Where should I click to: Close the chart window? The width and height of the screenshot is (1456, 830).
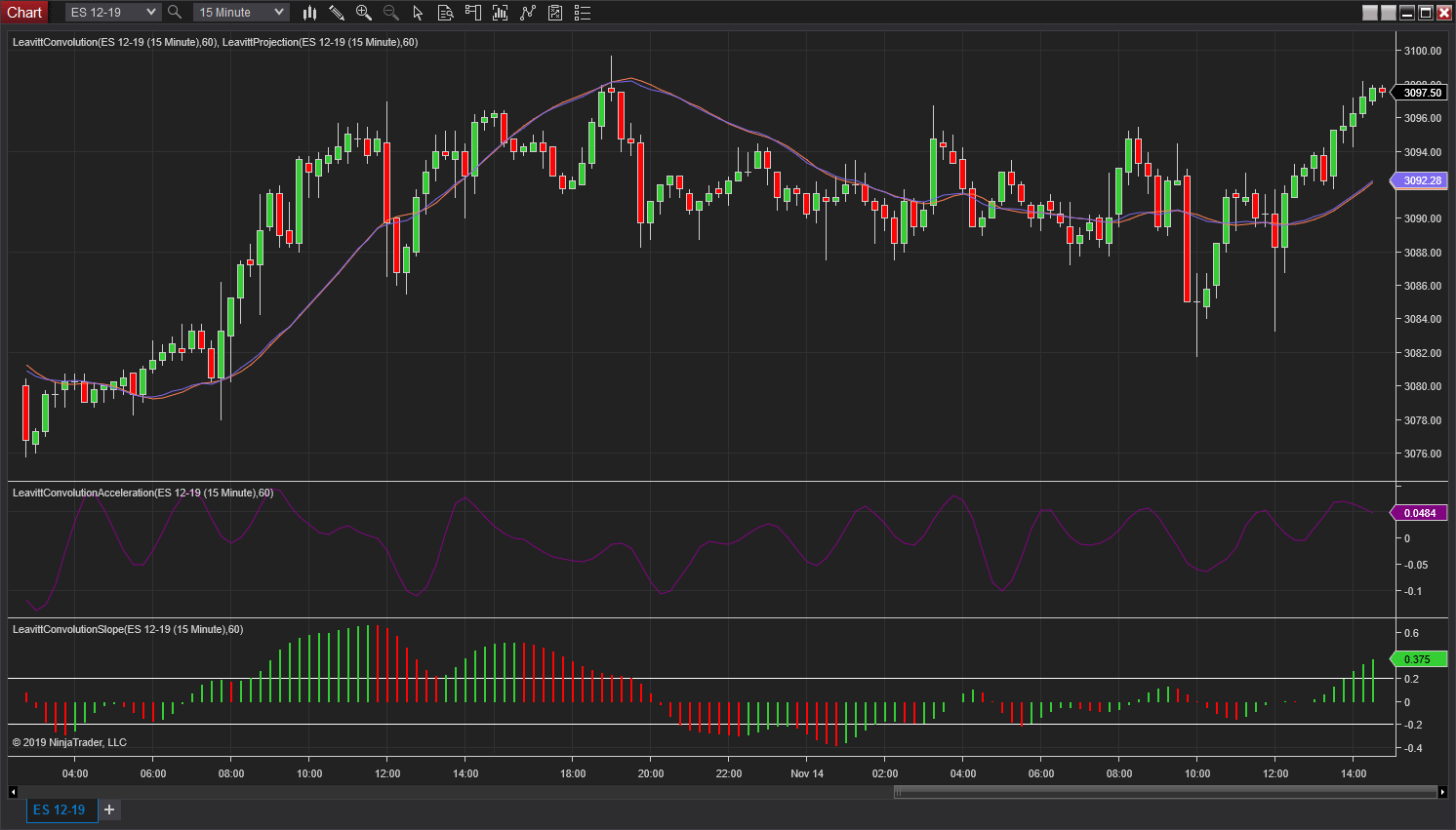pos(1444,12)
